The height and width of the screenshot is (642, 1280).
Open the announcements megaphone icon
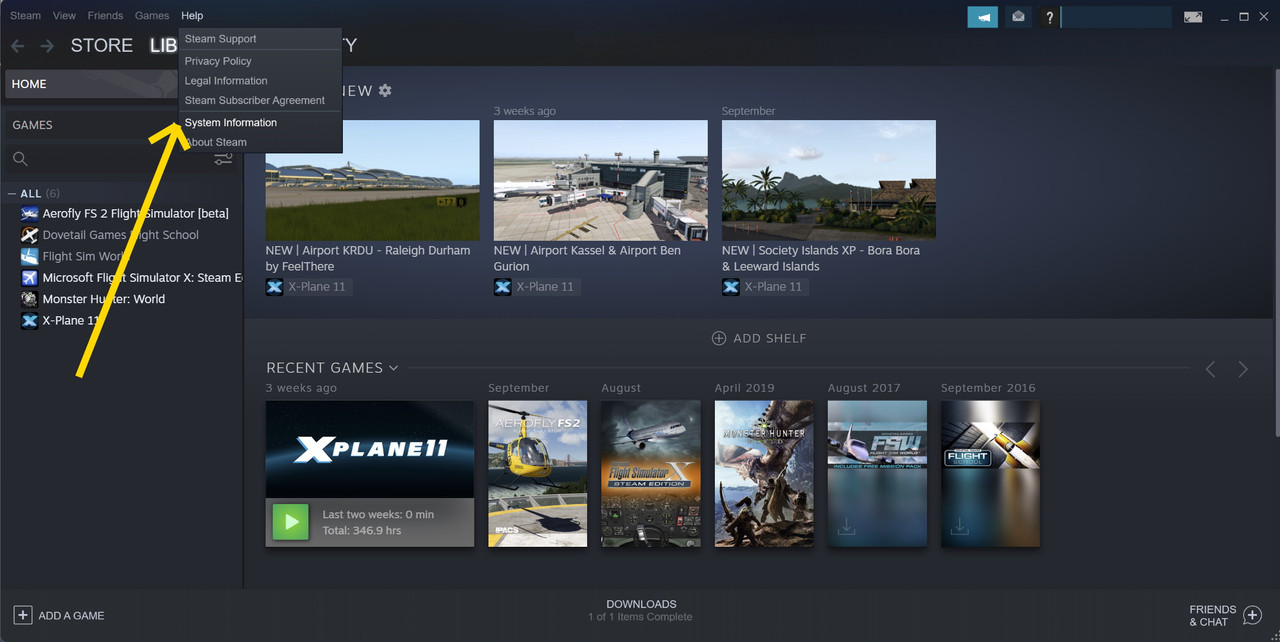tap(982, 17)
